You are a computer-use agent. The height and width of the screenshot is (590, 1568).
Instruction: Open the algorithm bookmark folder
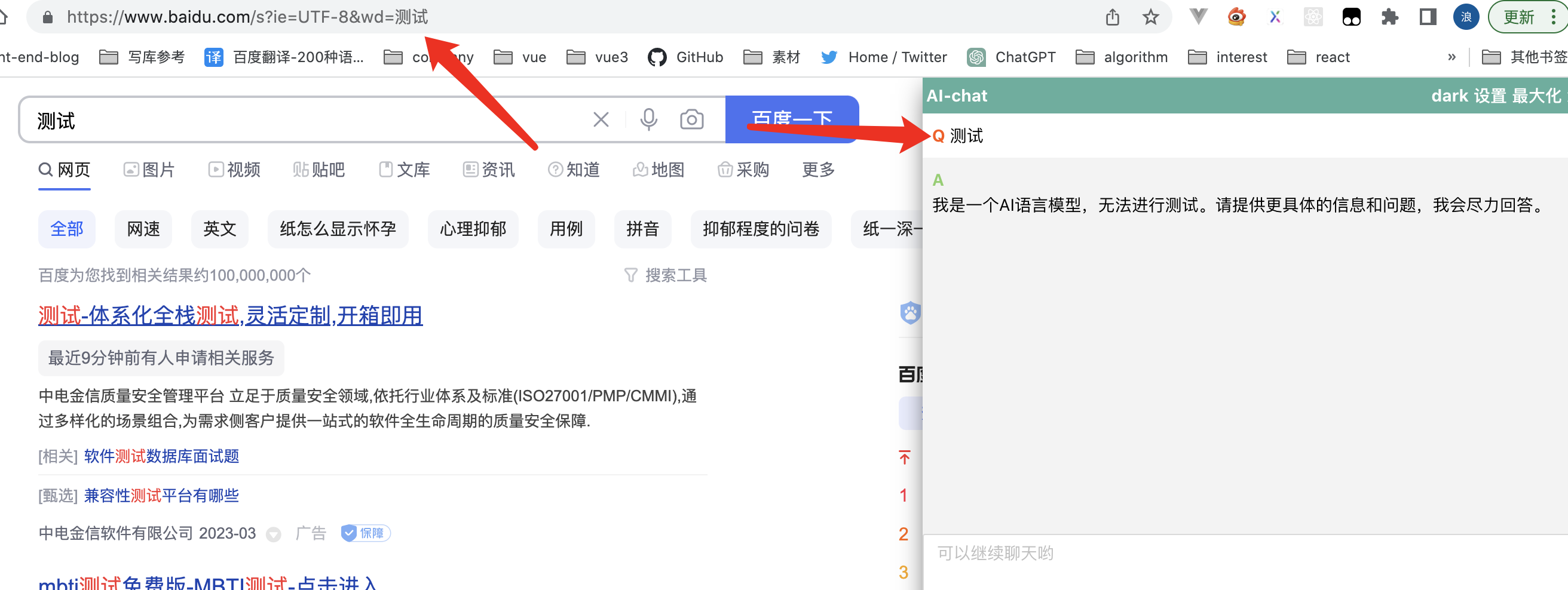(x=1121, y=57)
